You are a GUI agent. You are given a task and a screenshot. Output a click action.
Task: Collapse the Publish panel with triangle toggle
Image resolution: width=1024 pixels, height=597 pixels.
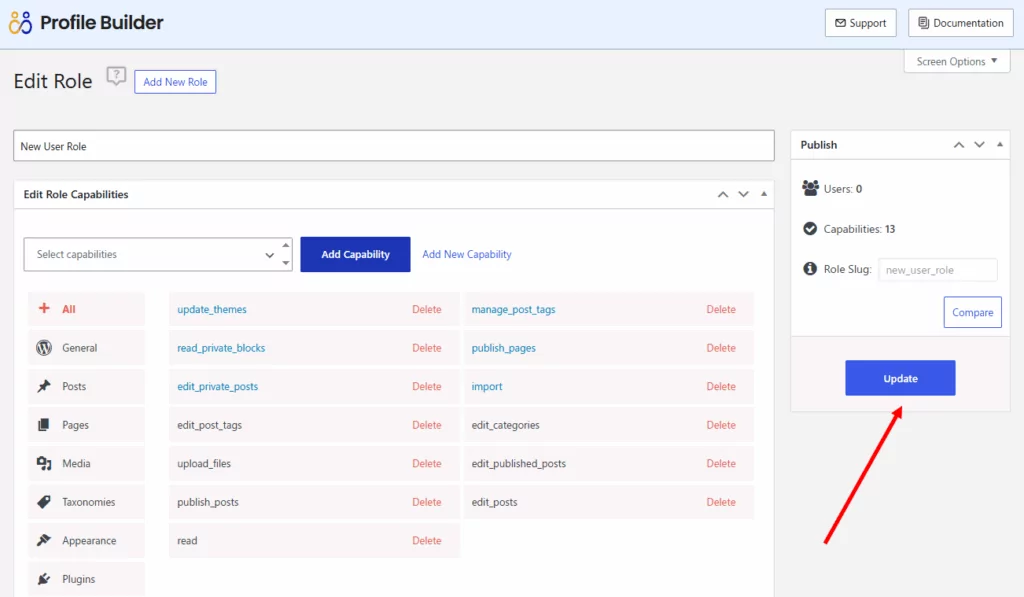click(1001, 145)
